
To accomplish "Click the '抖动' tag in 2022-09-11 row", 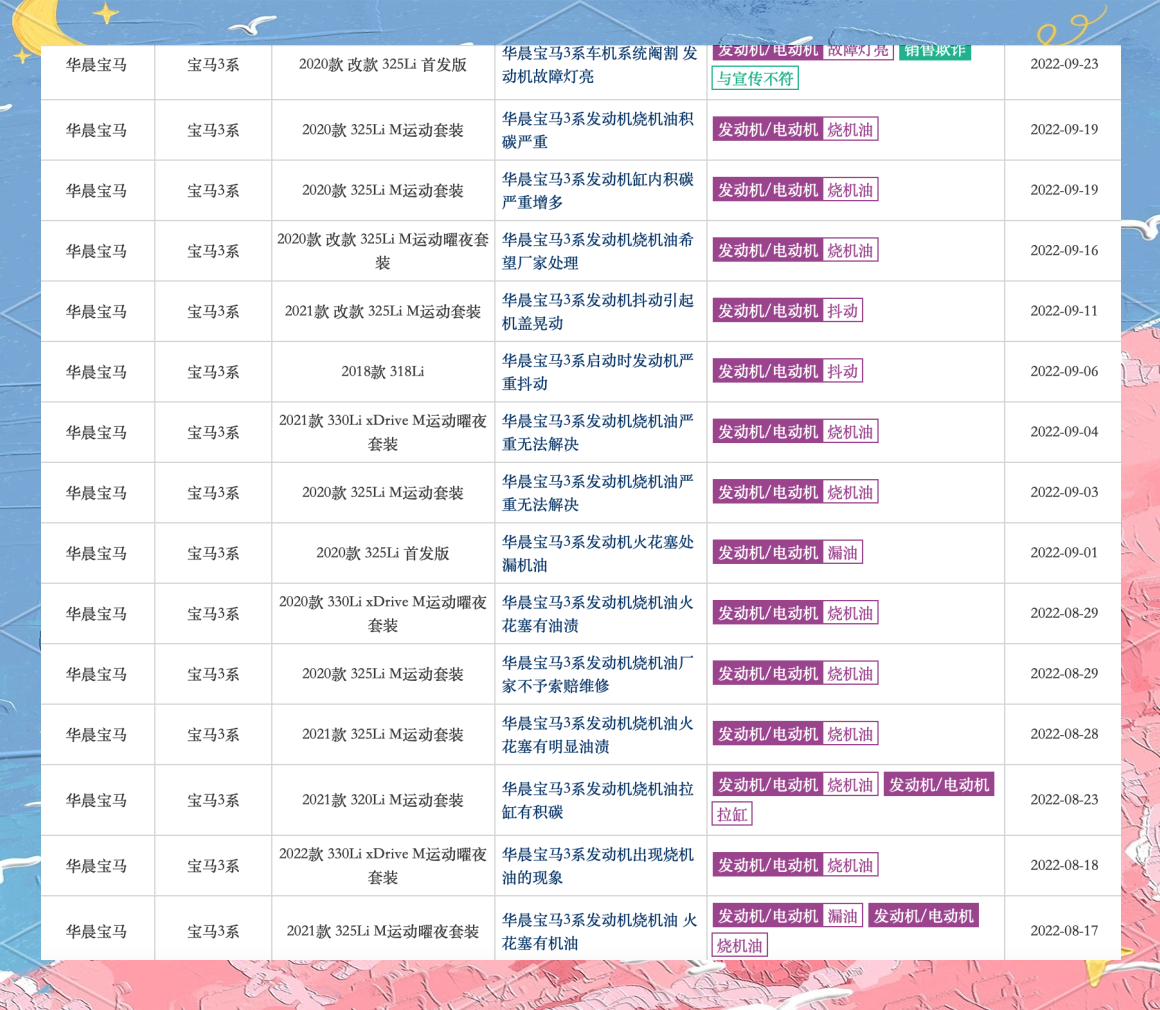I will 843,311.
